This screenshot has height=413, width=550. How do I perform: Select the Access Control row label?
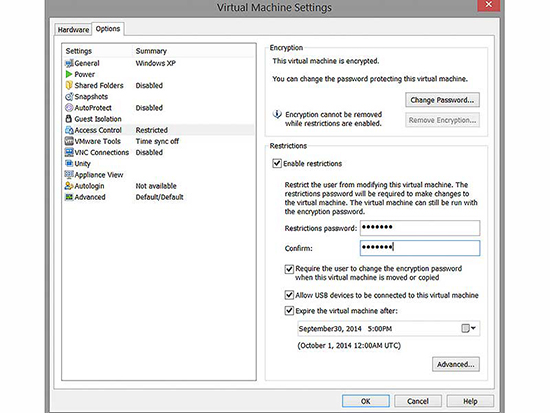tap(98, 130)
